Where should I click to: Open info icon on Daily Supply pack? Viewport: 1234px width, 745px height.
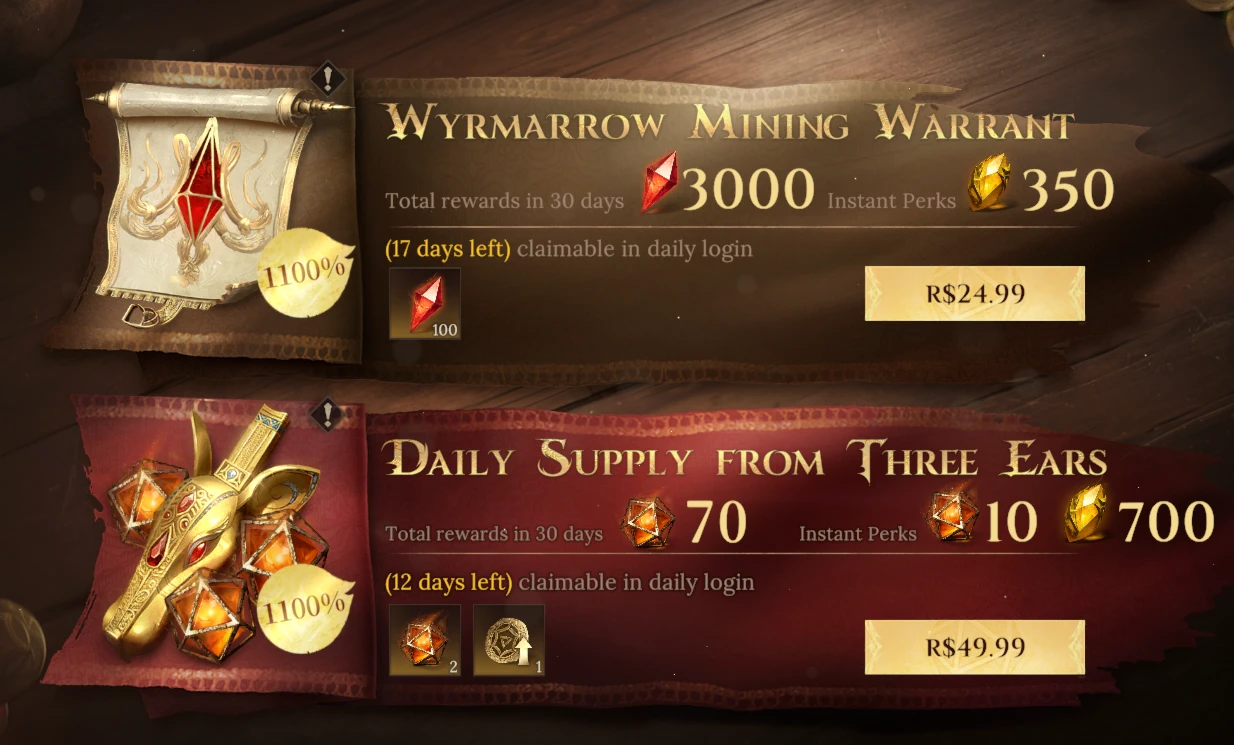(x=327, y=414)
